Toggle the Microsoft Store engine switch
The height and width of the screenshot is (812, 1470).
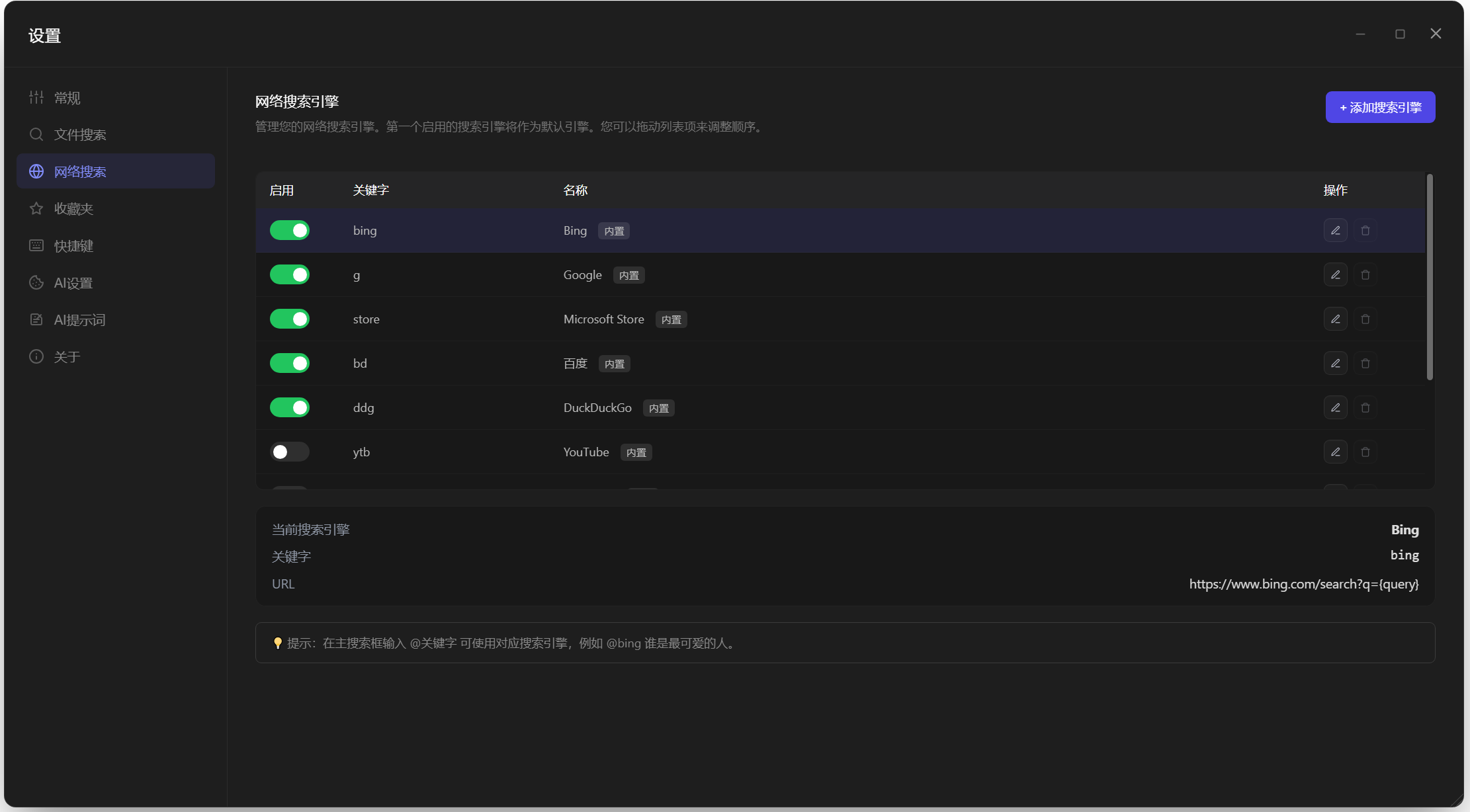[x=290, y=319]
